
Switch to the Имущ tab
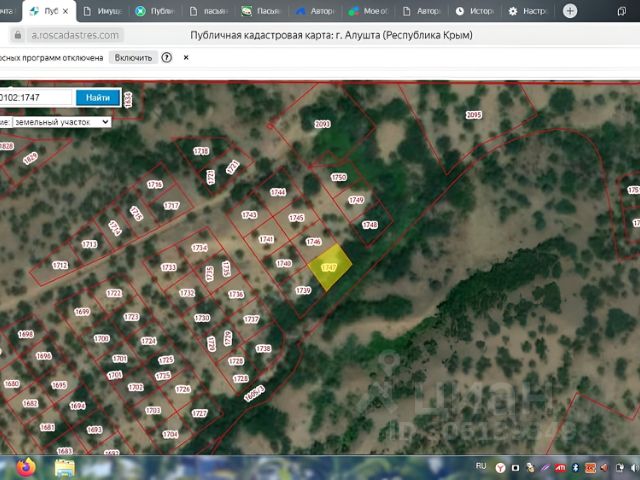(x=103, y=11)
